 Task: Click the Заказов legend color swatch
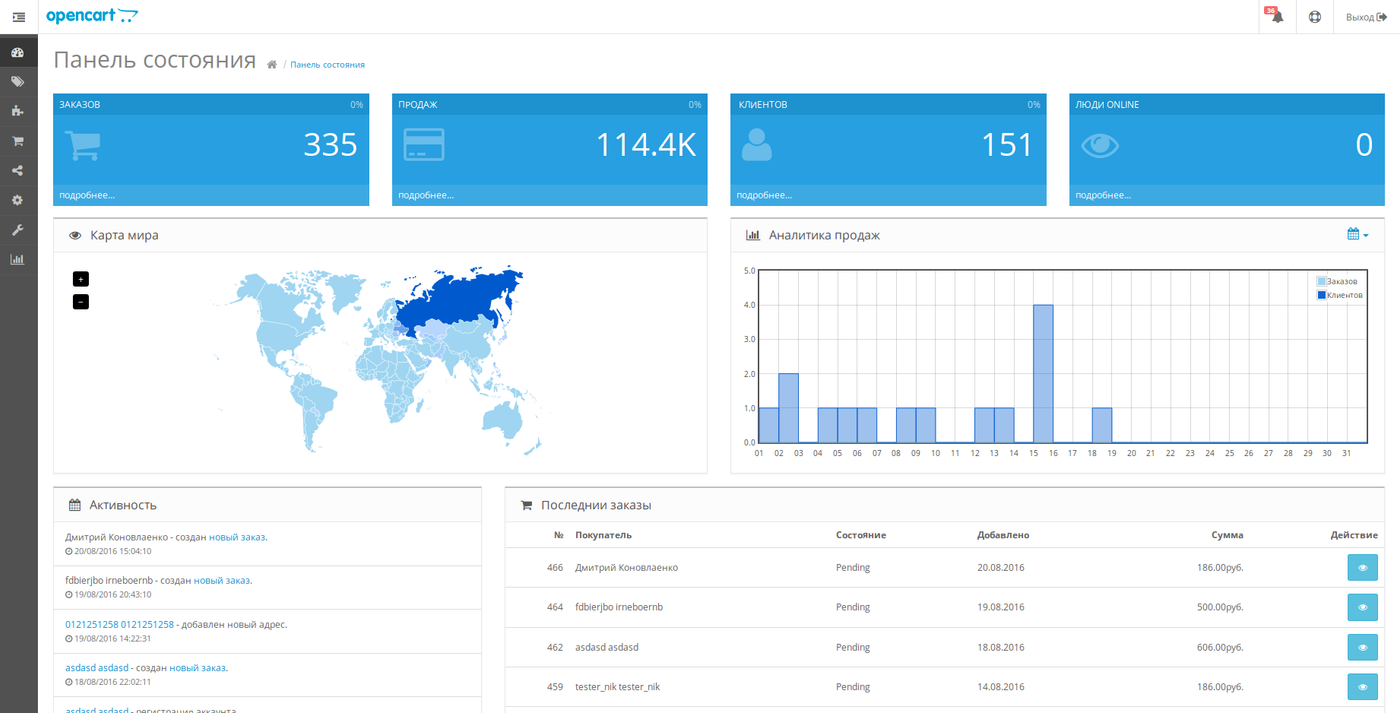click(1321, 282)
